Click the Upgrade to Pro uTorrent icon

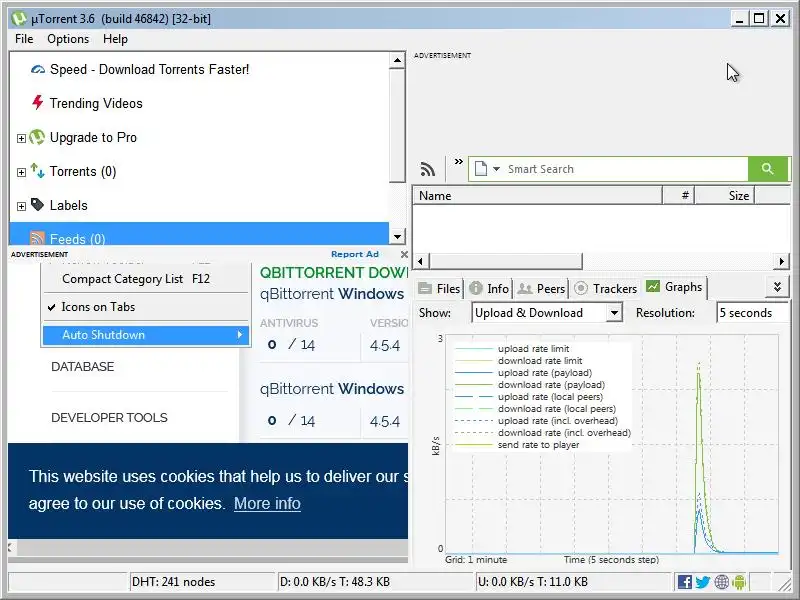pos(37,137)
